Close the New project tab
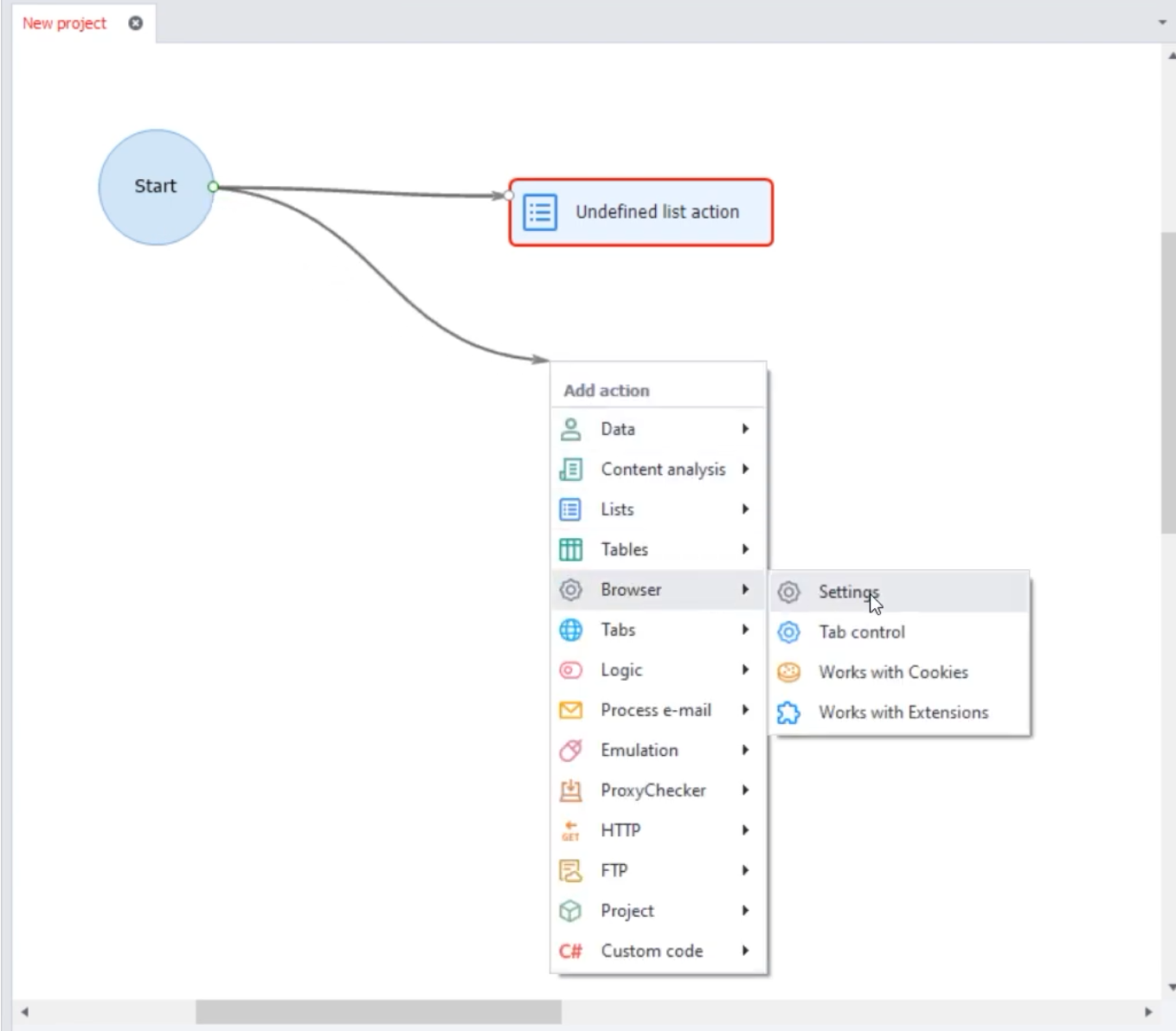Viewport: 1176px width, 1031px height. point(136,23)
